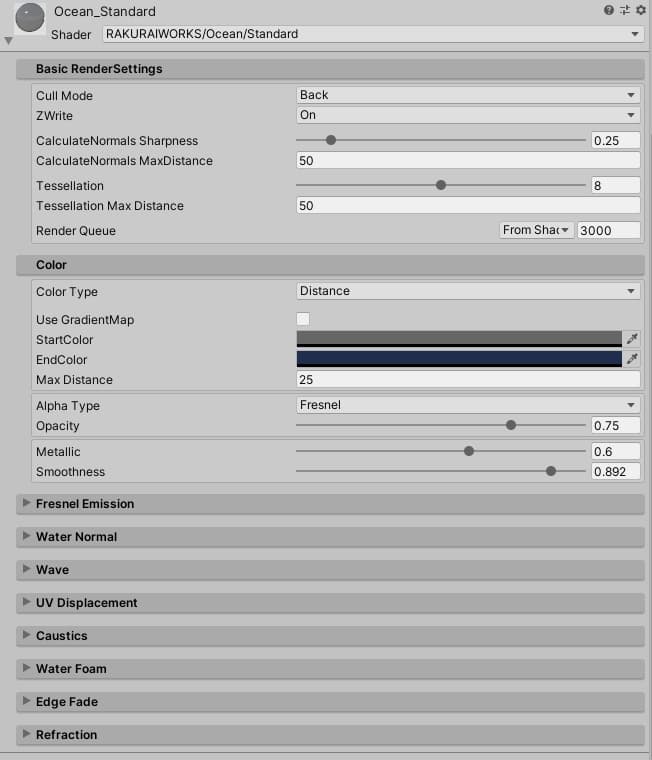652x760 pixels.
Task: Click the Basic RenderSettings header
Action: tap(330, 69)
